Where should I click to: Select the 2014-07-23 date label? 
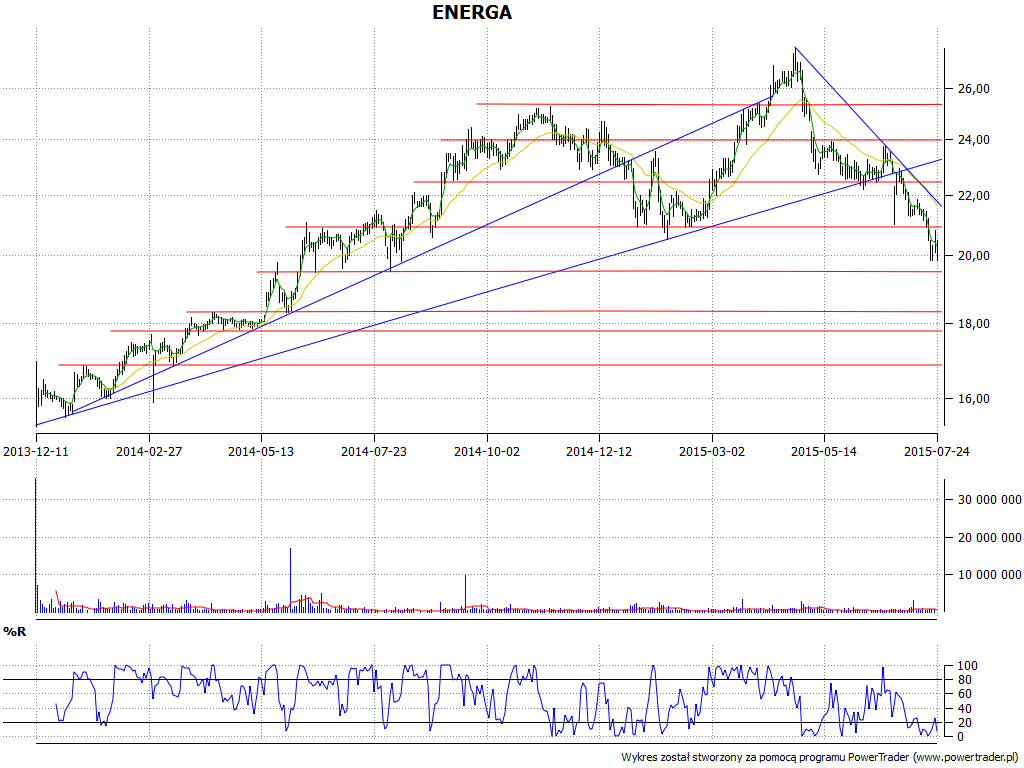(x=374, y=451)
